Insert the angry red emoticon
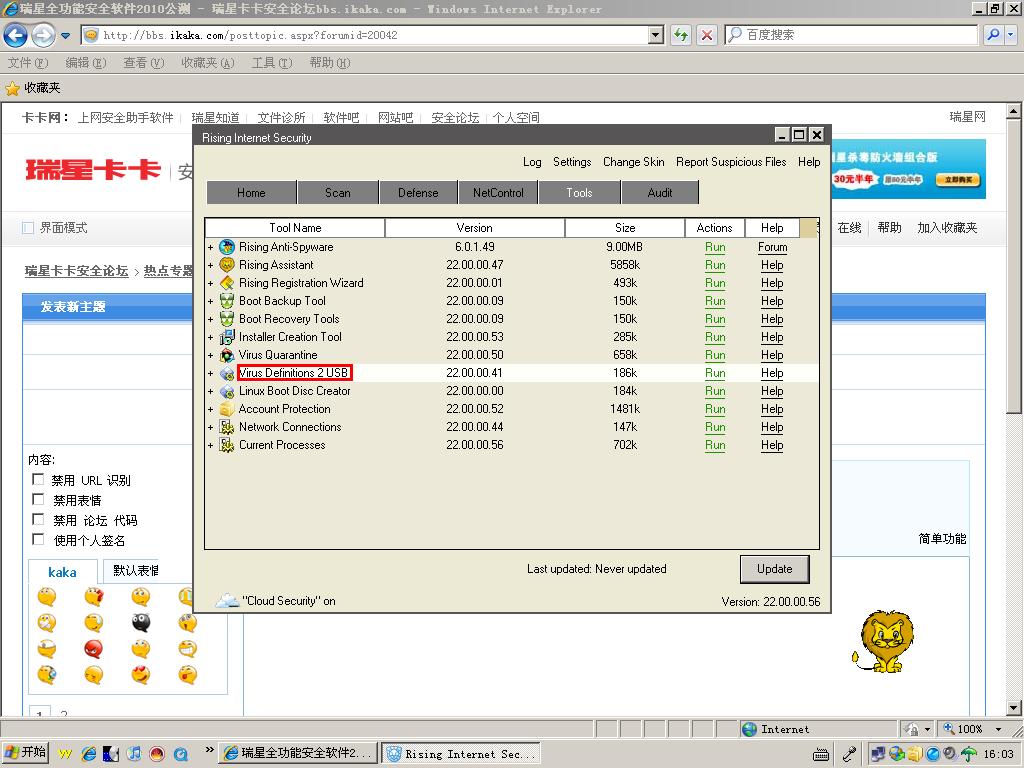This screenshot has height=768, width=1024. (x=93, y=648)
